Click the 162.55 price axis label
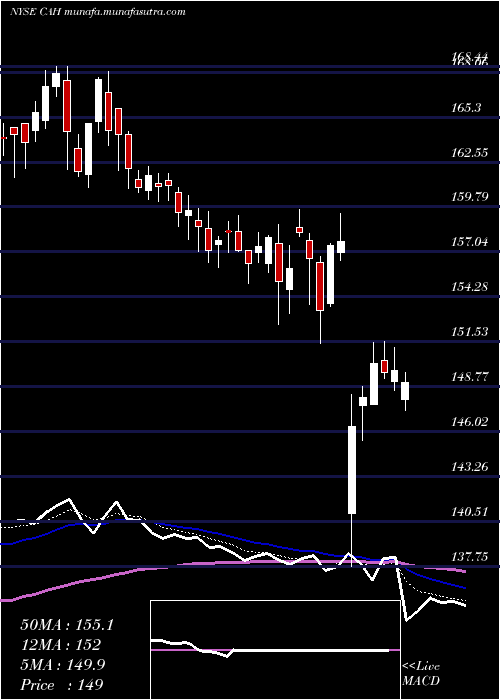Viewport: 500px width, 700px height. point(470,152)
